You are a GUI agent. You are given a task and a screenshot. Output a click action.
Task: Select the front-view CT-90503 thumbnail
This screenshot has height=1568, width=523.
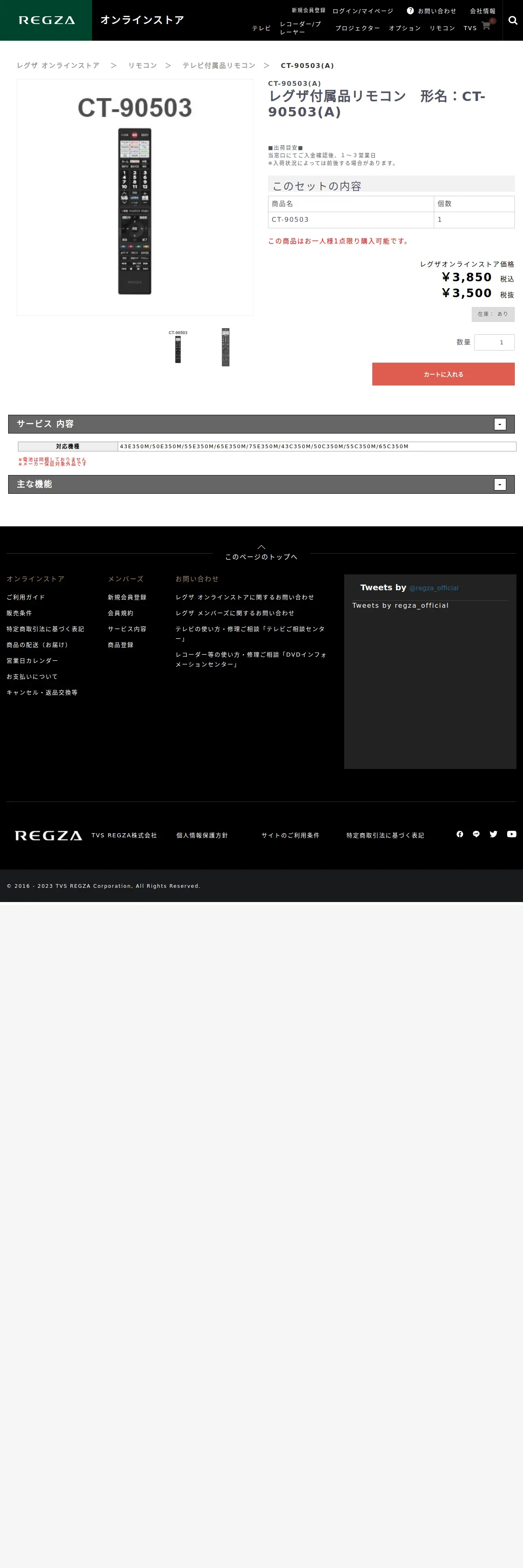tap(178, 346)
